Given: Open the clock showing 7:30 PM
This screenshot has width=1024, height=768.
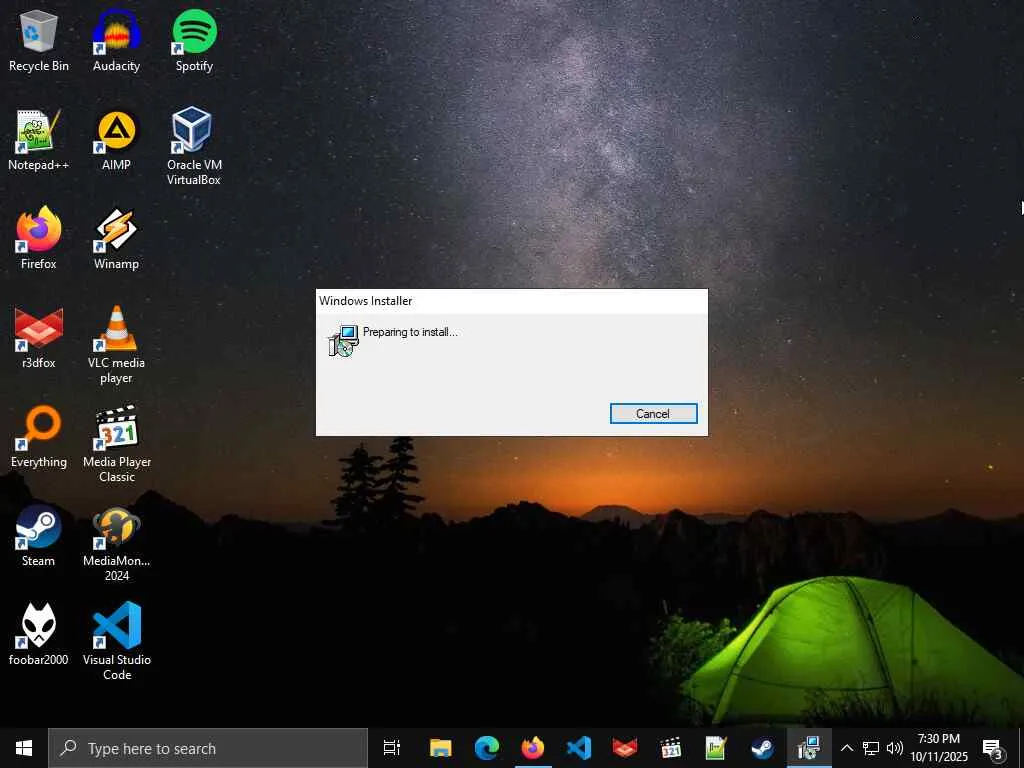Looking at the screenshot, I should tap(939, 748).
